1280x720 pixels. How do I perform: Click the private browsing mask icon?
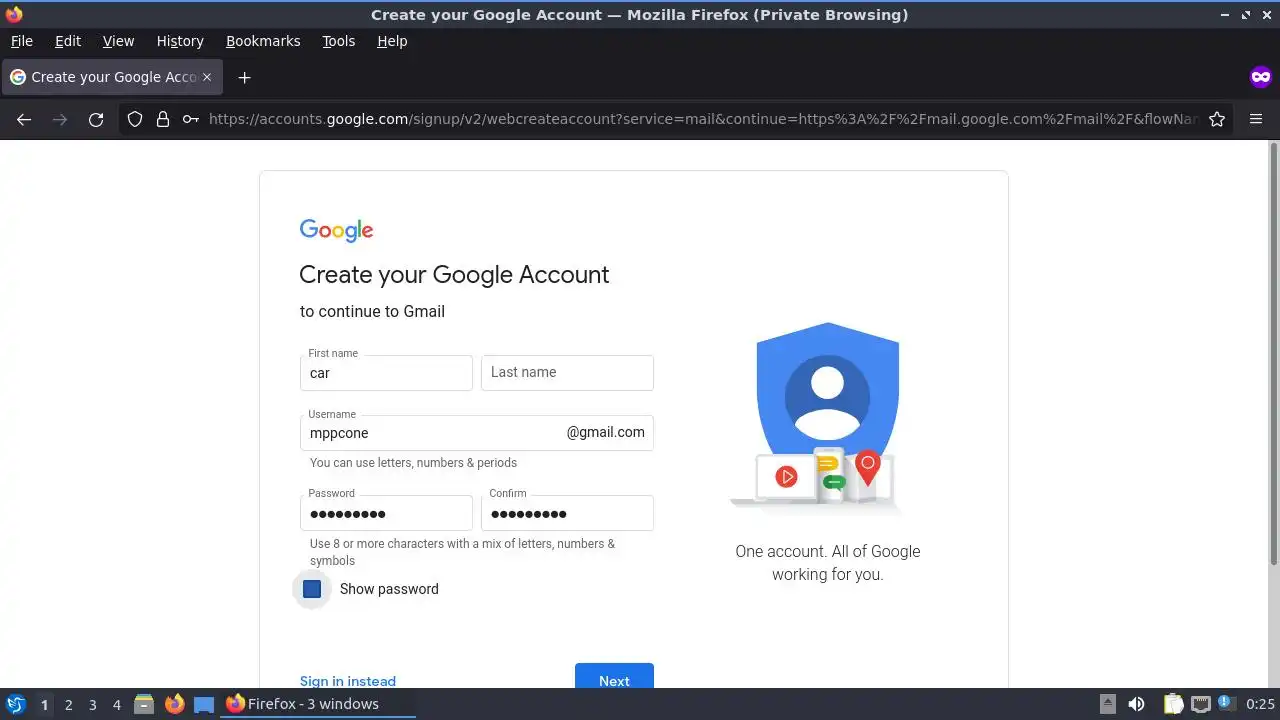point(1260,77)
